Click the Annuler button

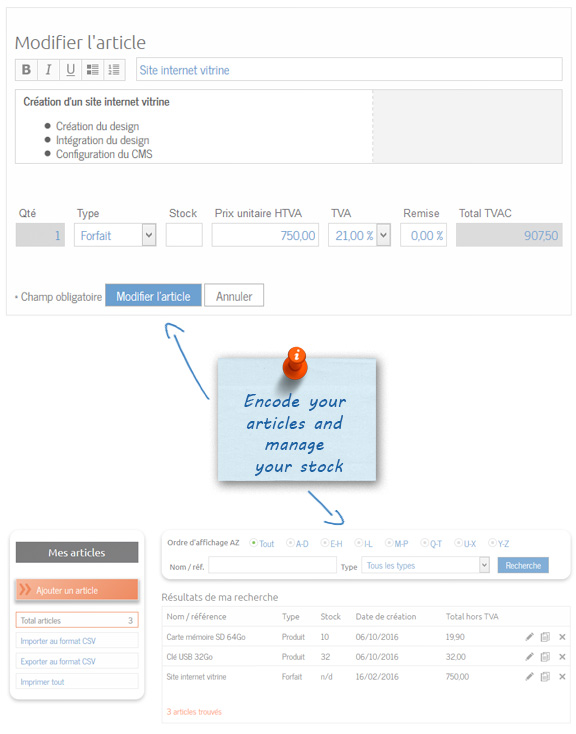pos(234,295)
